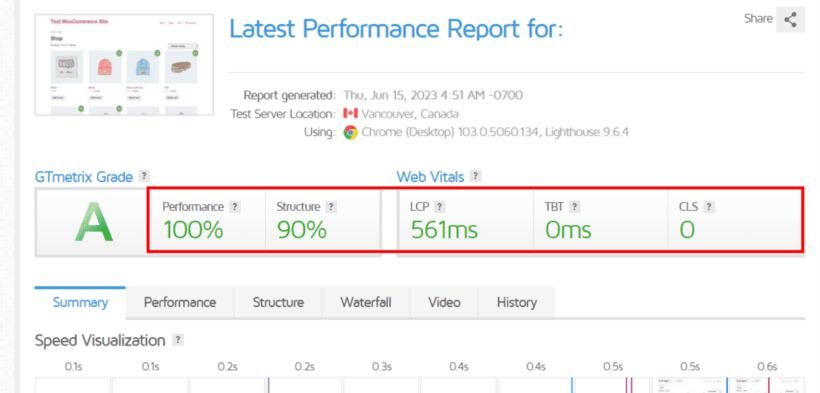Open GTmetrix Grade help question mark

pyautogui.click(x=144, y=176)
